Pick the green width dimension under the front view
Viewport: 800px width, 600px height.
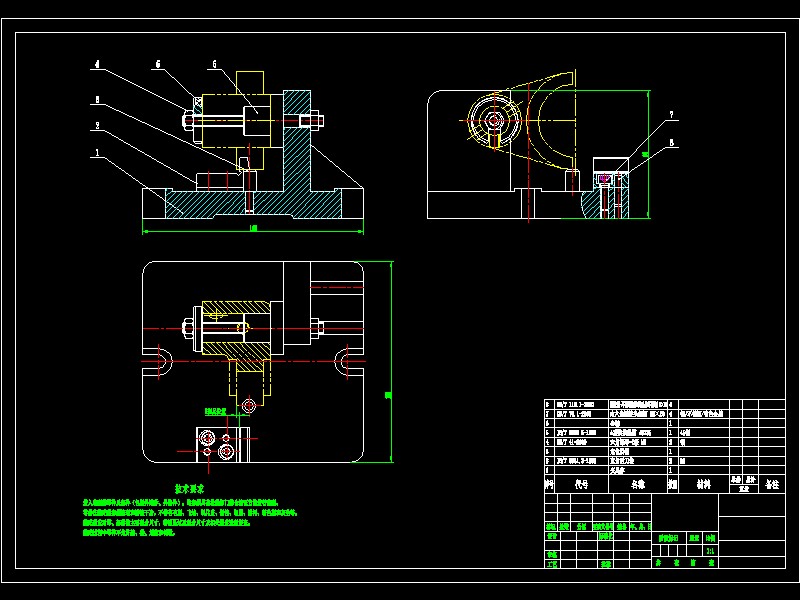pos(253,228)
